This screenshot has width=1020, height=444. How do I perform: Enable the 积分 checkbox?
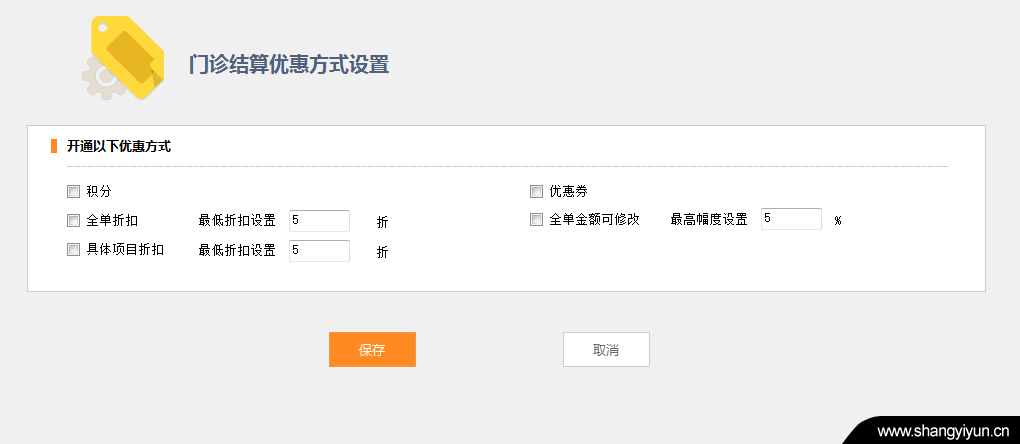(x=73, y=192)
